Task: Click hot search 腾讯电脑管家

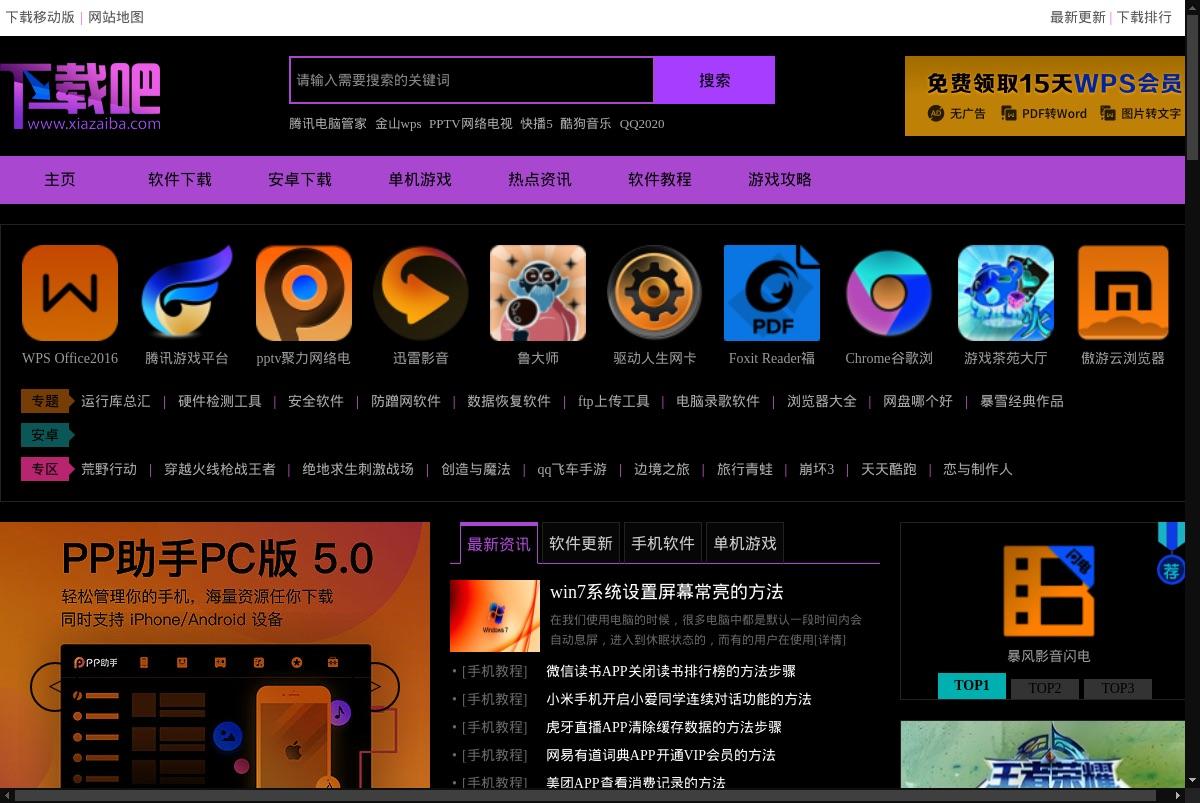Action: point(328,124)
